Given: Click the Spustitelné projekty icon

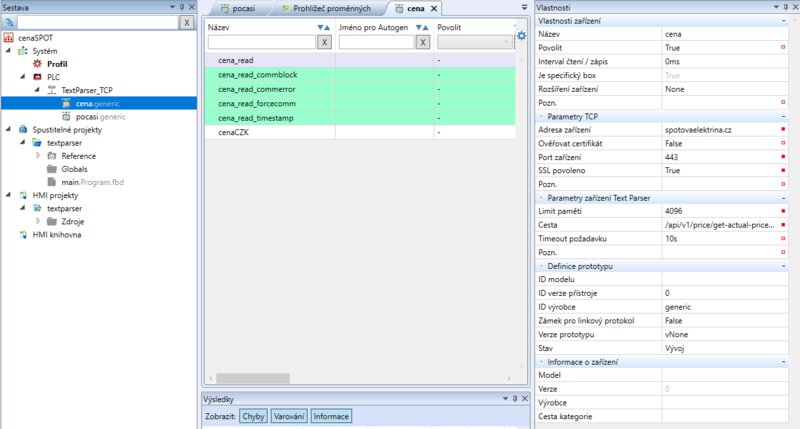Looking at the screenshot, I should click(x=24, y=129).
